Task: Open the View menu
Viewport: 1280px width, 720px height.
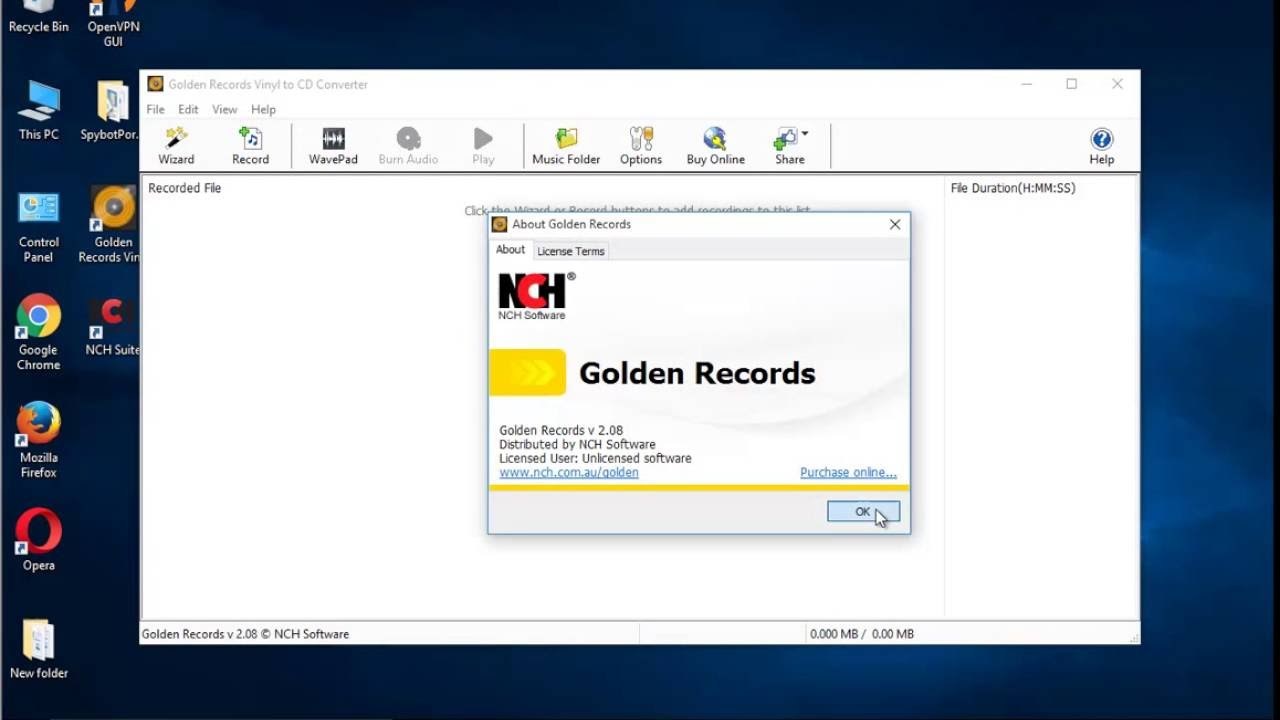Action: point(224,109)
